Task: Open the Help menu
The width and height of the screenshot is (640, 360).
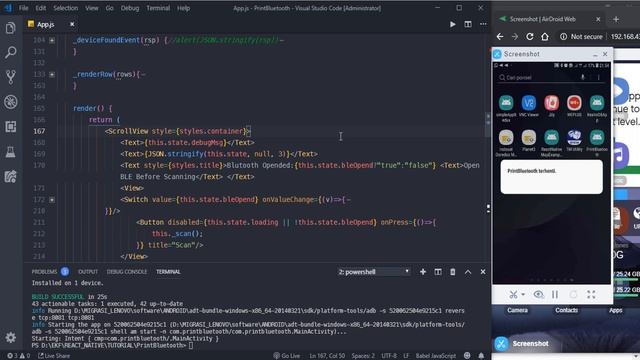Action: 183,8
